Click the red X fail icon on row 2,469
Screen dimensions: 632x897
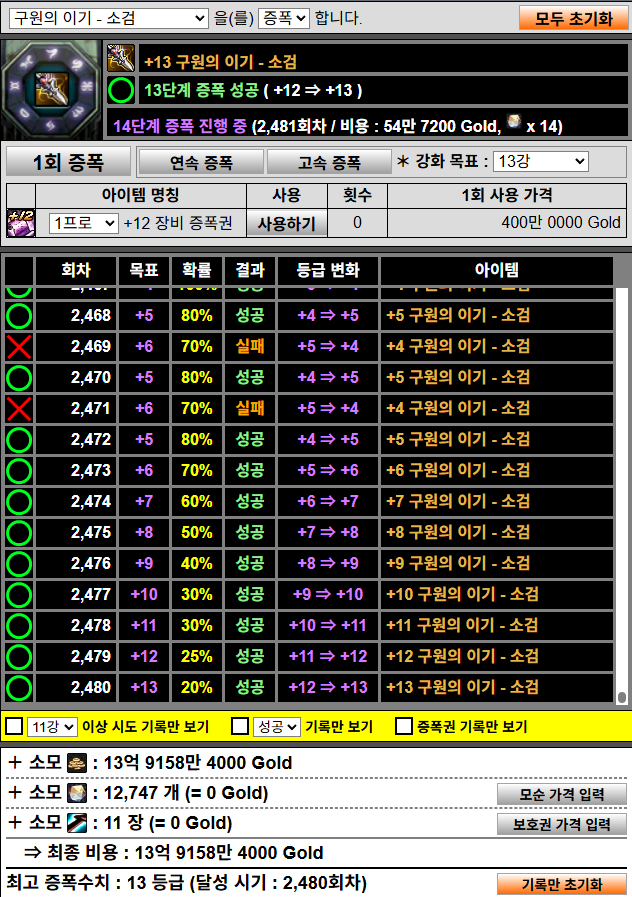[19, 347]
